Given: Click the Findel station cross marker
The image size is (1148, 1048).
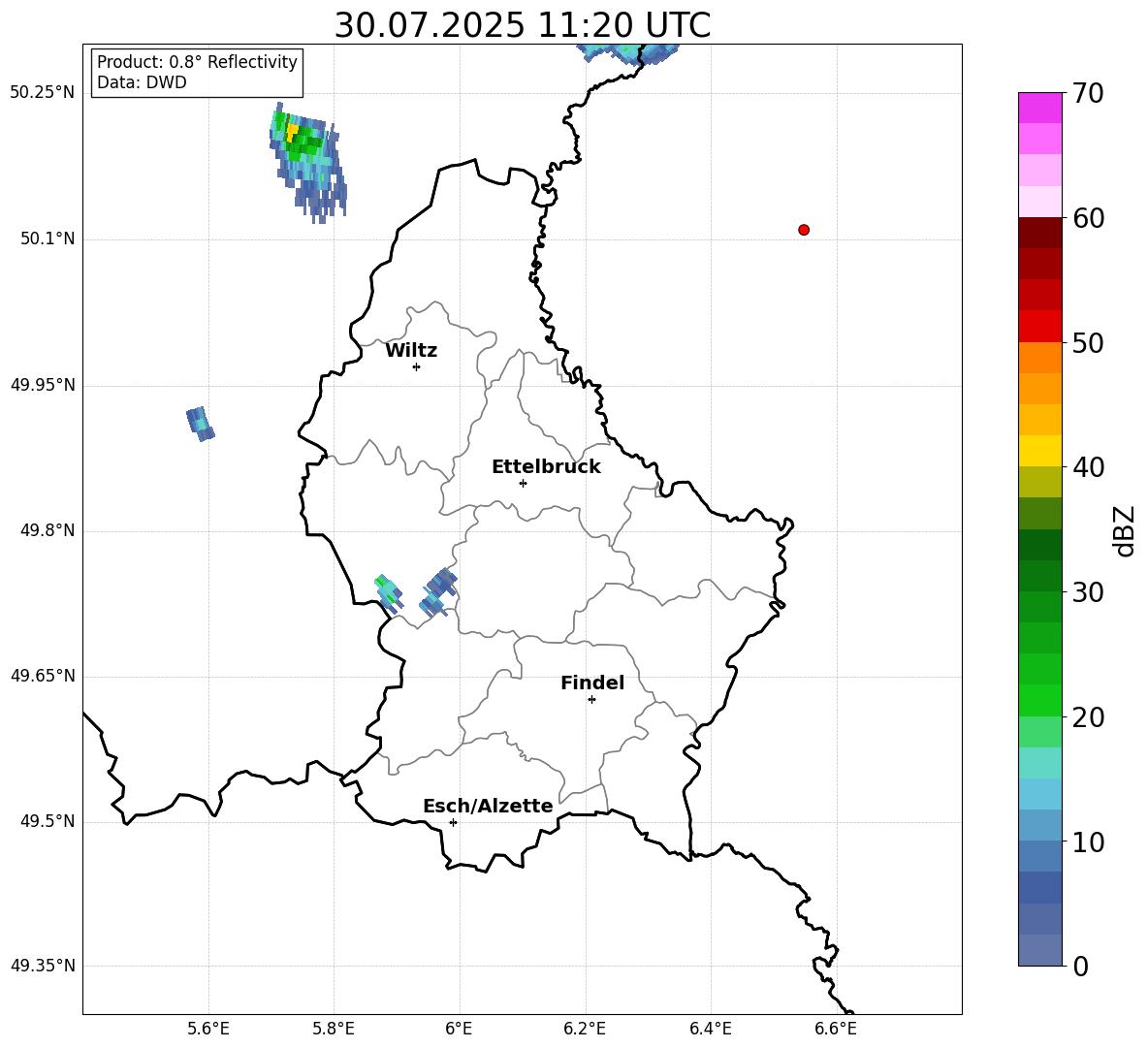Looking at the screenshot, I should tap(591, 700).
